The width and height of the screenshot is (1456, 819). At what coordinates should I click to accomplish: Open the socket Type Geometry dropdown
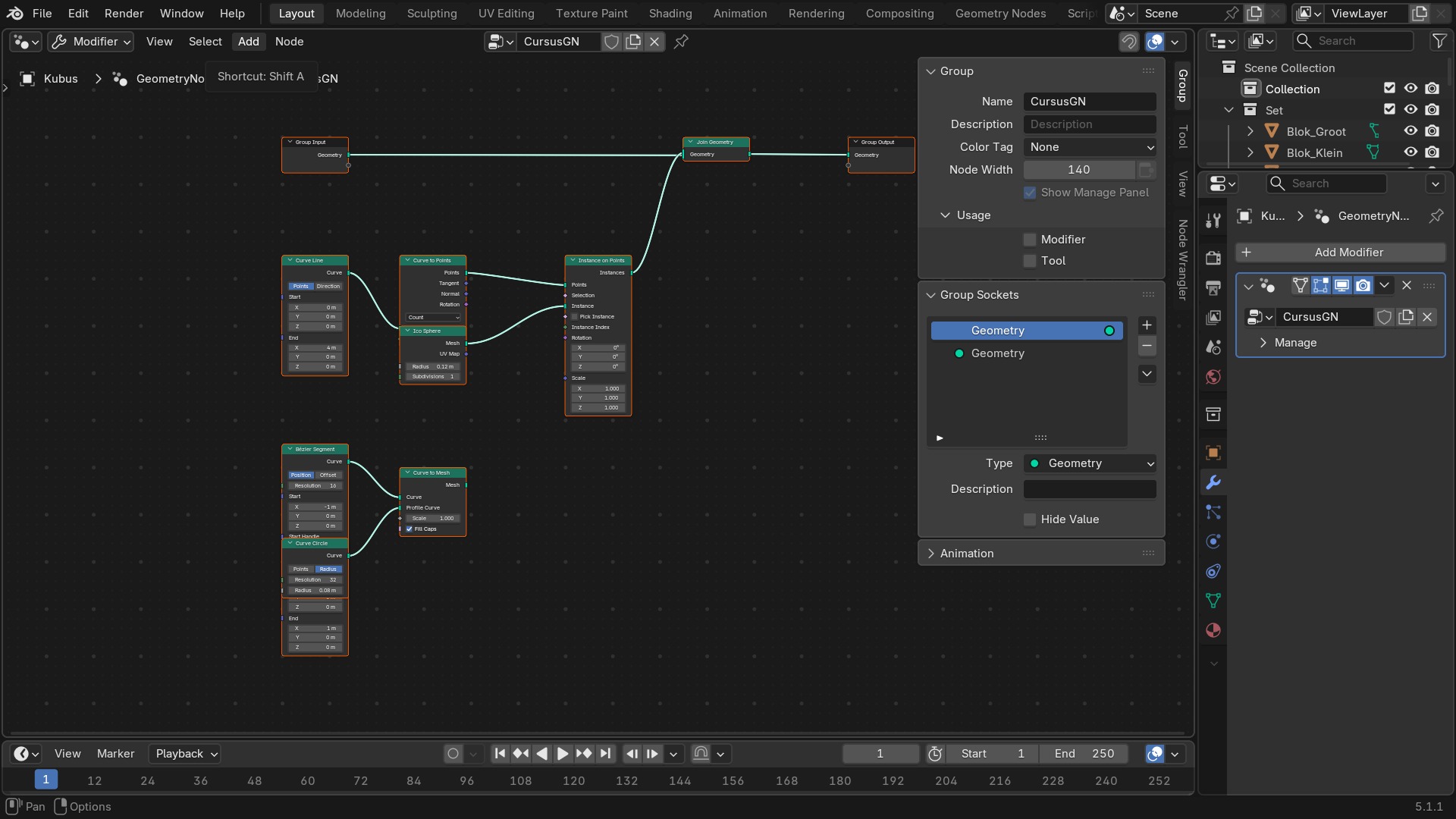pos(1090,463)
